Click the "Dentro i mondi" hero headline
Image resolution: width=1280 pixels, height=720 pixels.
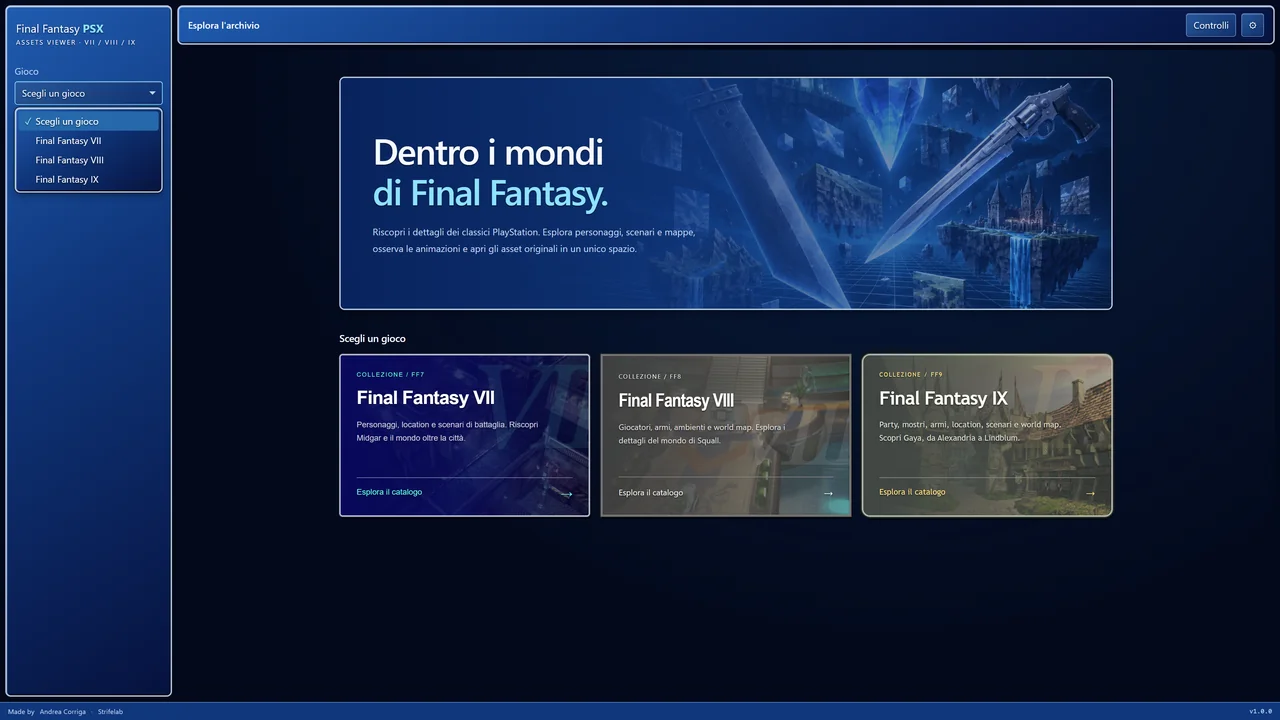pos(488,152)
